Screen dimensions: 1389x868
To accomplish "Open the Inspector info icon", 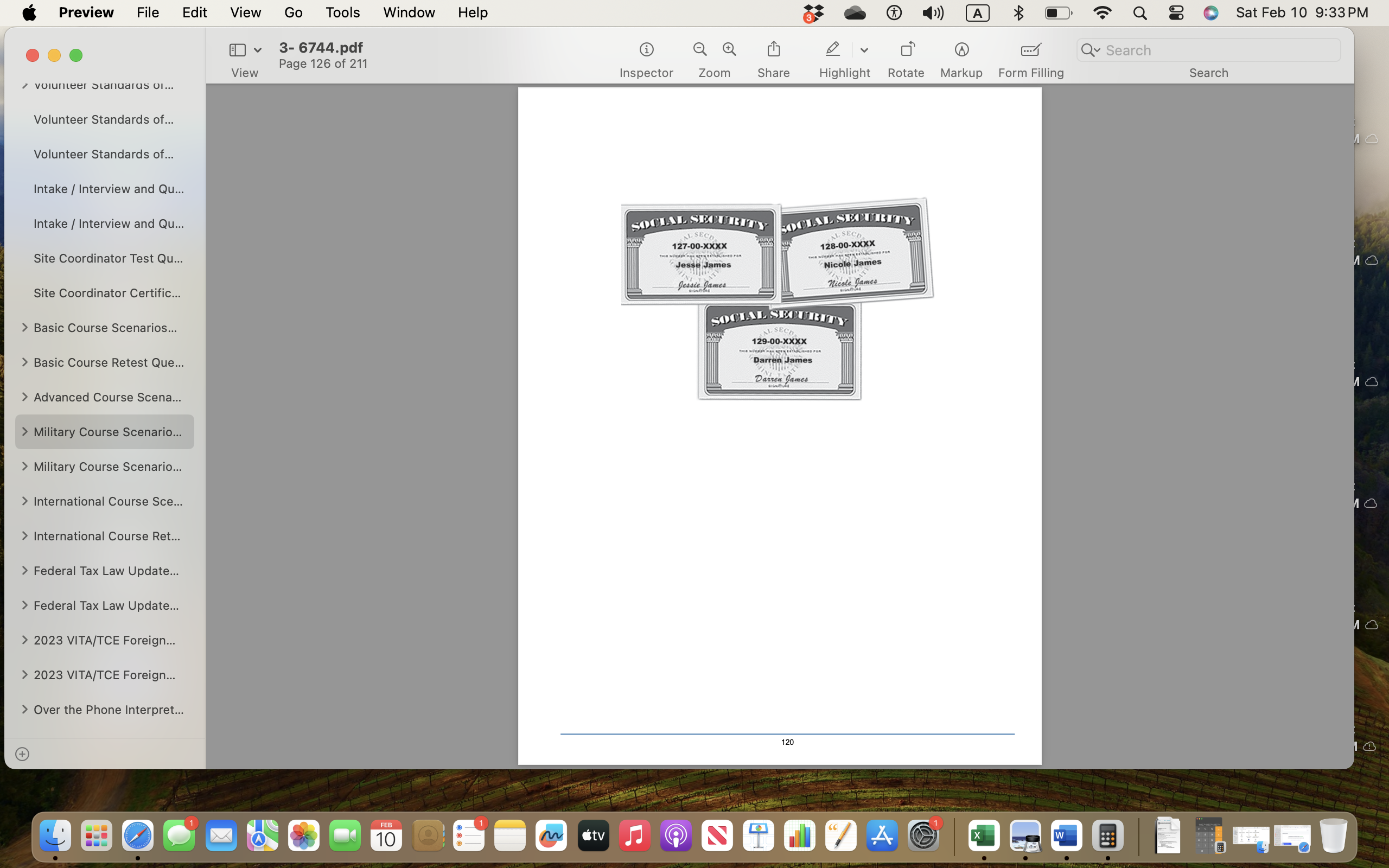I will coord(646,50).
